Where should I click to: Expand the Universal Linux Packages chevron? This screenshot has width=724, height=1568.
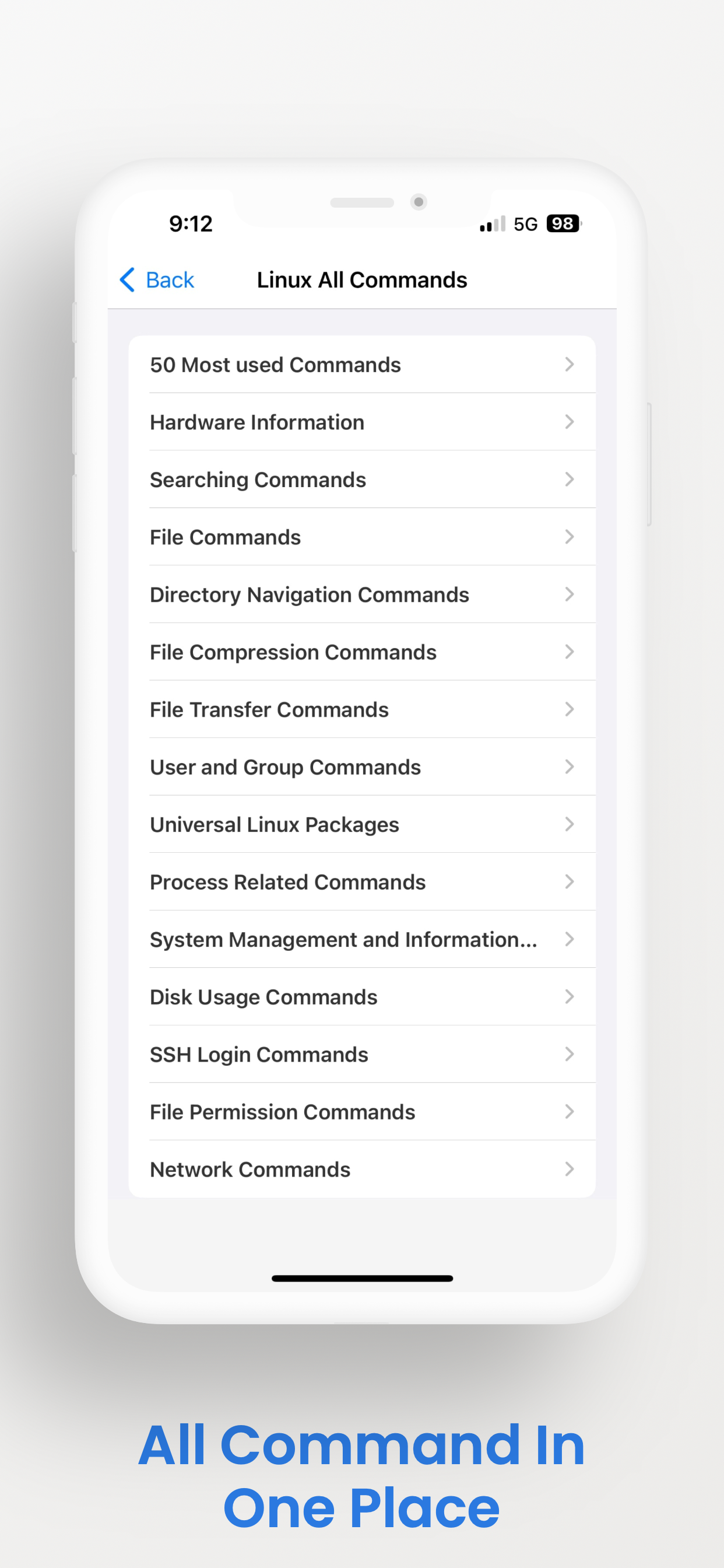570,824
